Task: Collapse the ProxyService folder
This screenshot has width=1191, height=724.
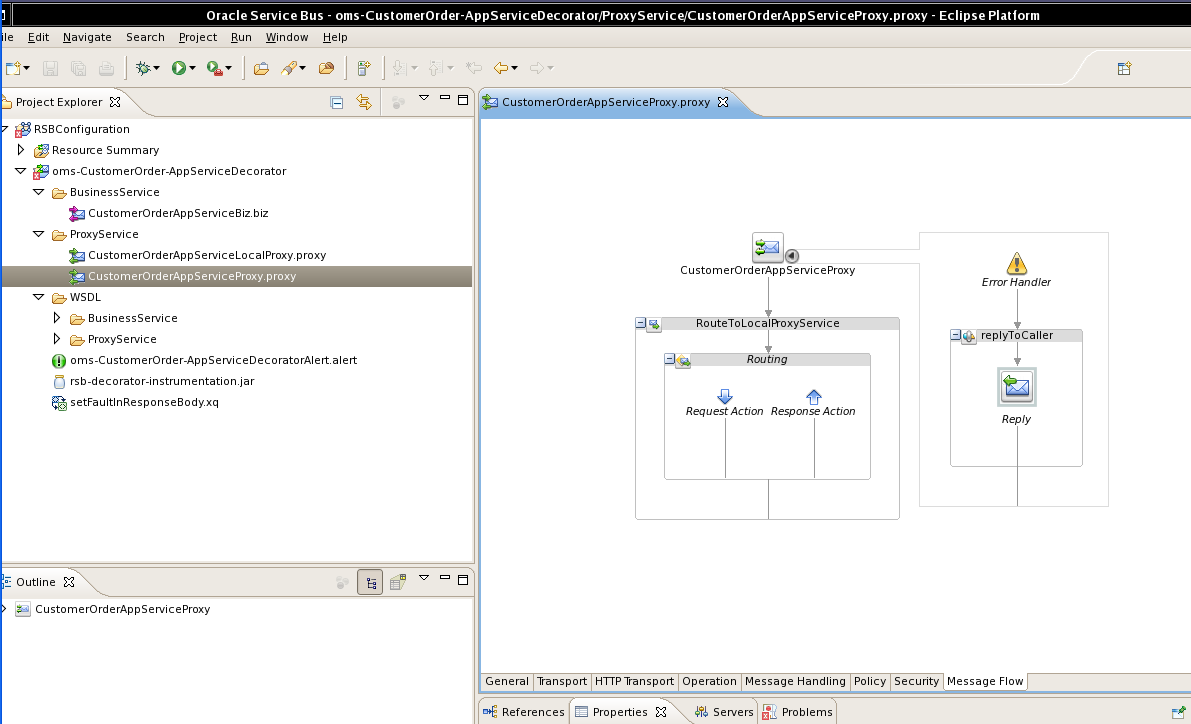Action: pyautogui.click(x=39, y=234)
